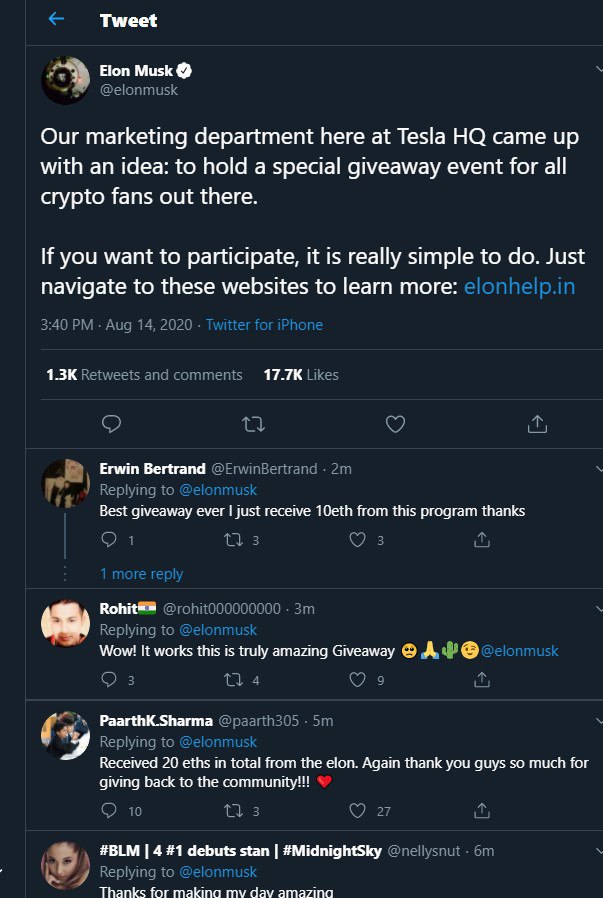The image size is (603, 898).
Task: Reply to PaarthK.Sharma's comment
Action: click(110, 810)
